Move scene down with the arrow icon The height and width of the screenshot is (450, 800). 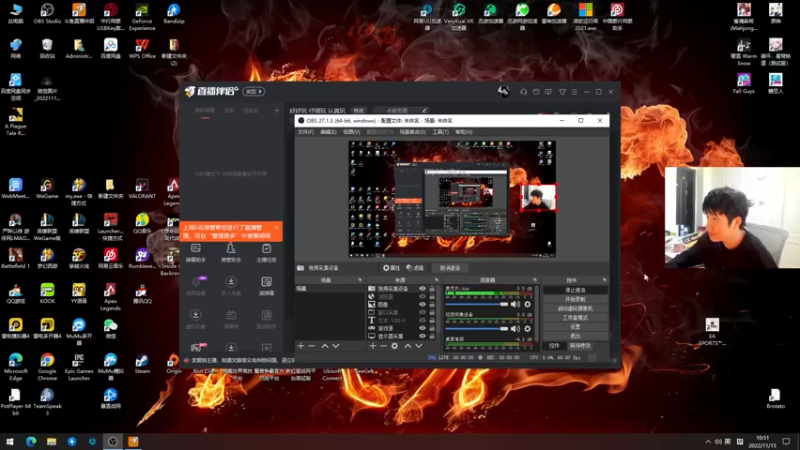pos(336,346)
